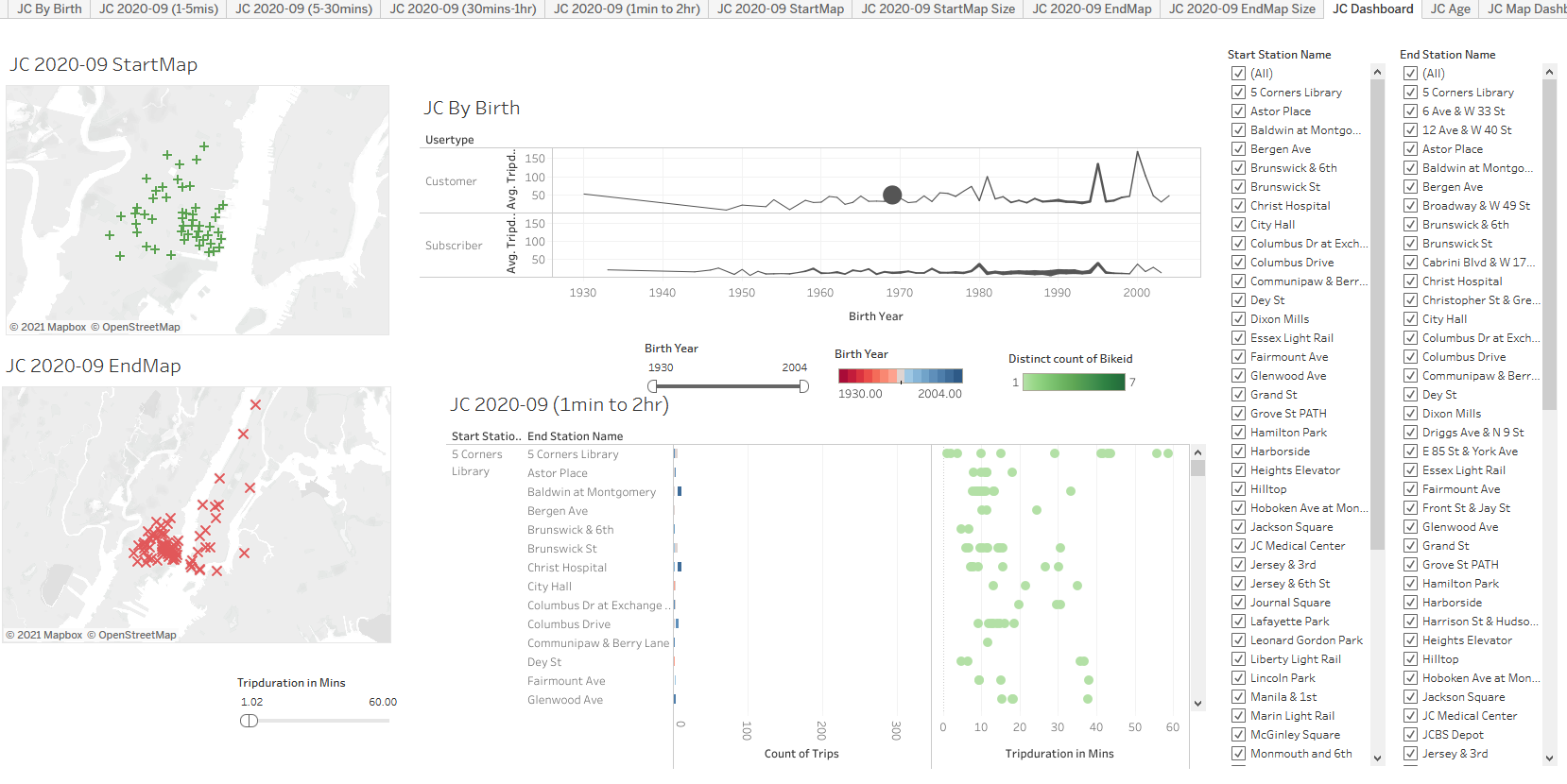Screen dimensions: 1567x784
Task: Uncheck Astor Place in Start Station Name
Action: pyautogui.click(x=1238, y=111)
